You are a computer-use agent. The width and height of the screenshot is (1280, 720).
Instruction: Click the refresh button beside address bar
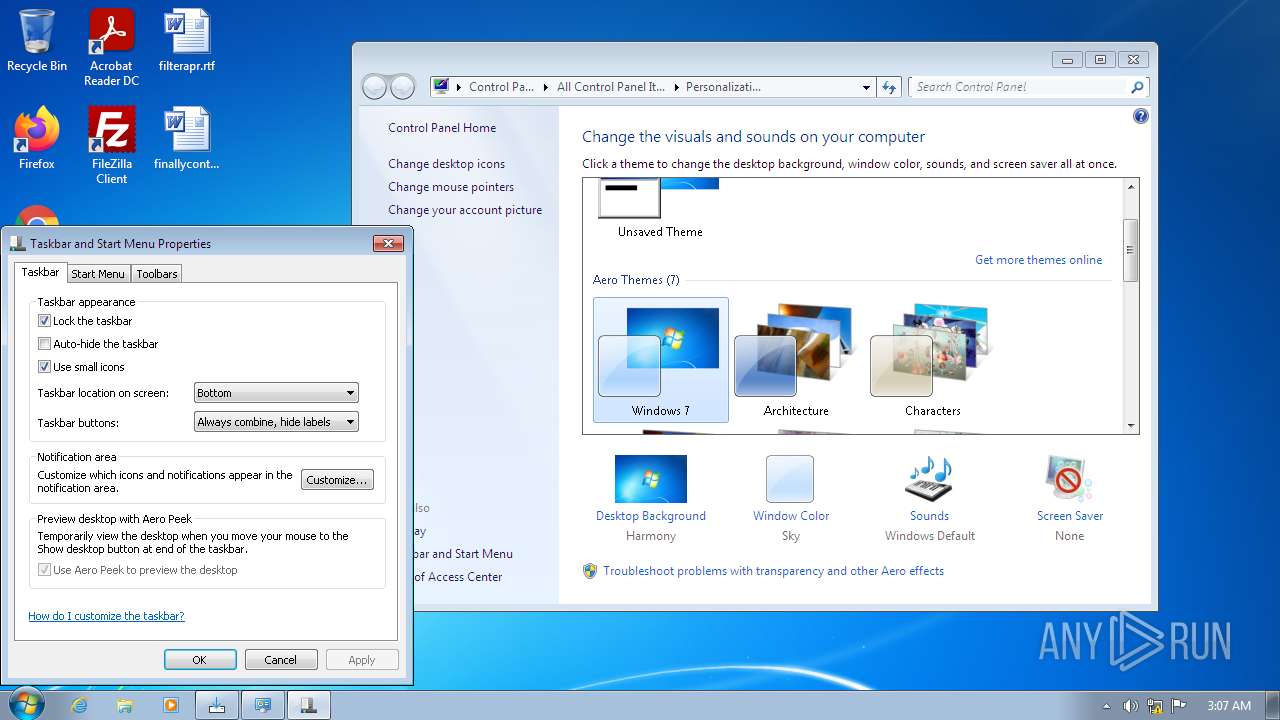(889, 87)
